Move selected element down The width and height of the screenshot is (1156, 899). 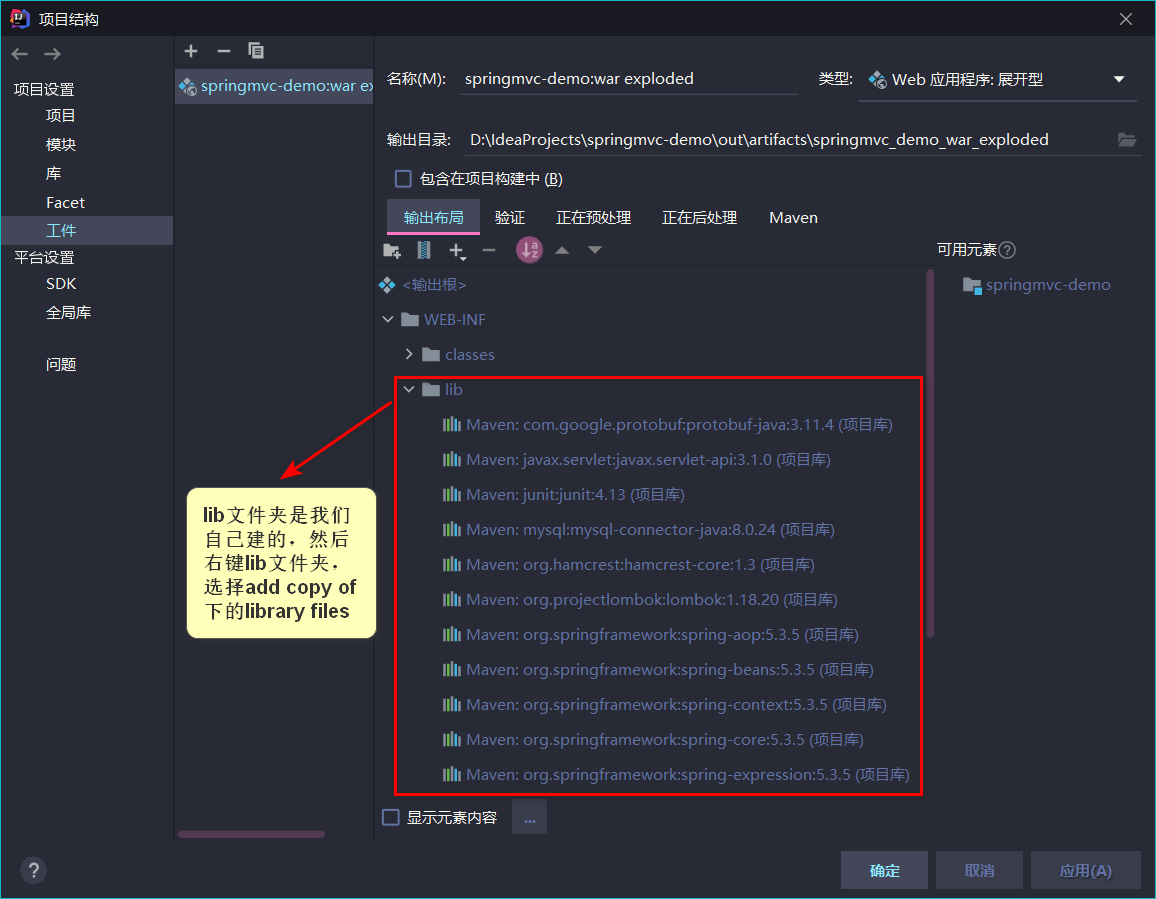[x=594, y=251]
